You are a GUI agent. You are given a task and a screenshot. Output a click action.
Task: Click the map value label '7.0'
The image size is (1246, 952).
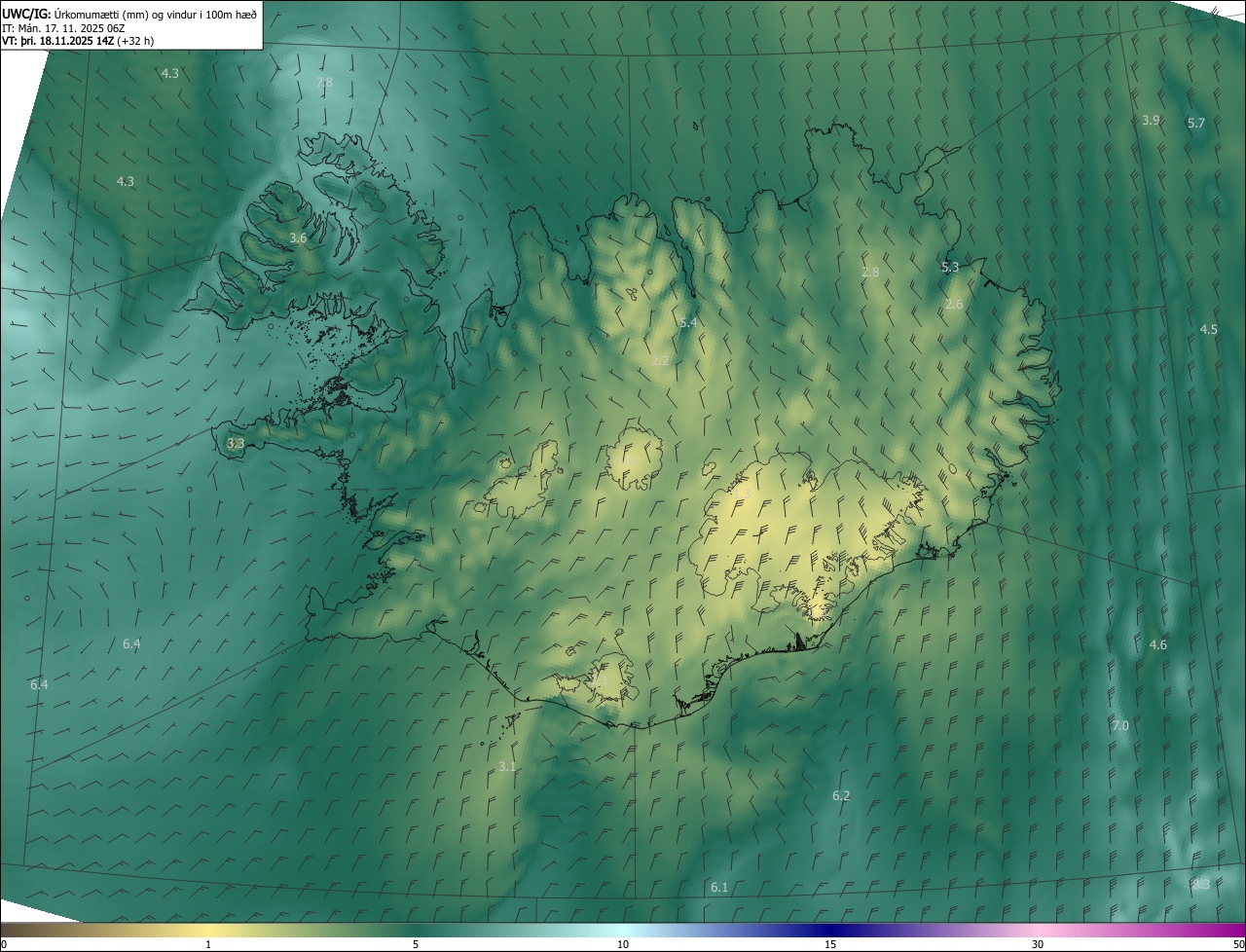point(1119,725)
